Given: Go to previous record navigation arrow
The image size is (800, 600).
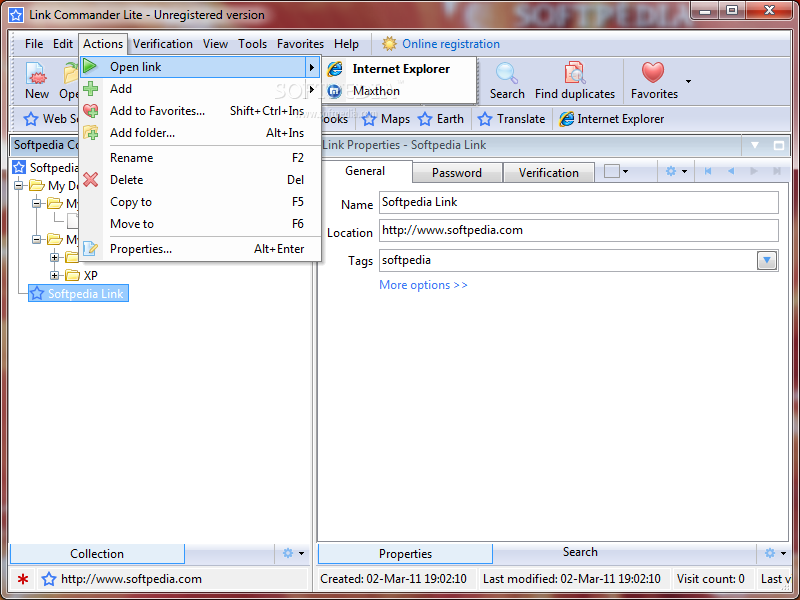Looking at the screenshot, I should [x=731, y=171].
